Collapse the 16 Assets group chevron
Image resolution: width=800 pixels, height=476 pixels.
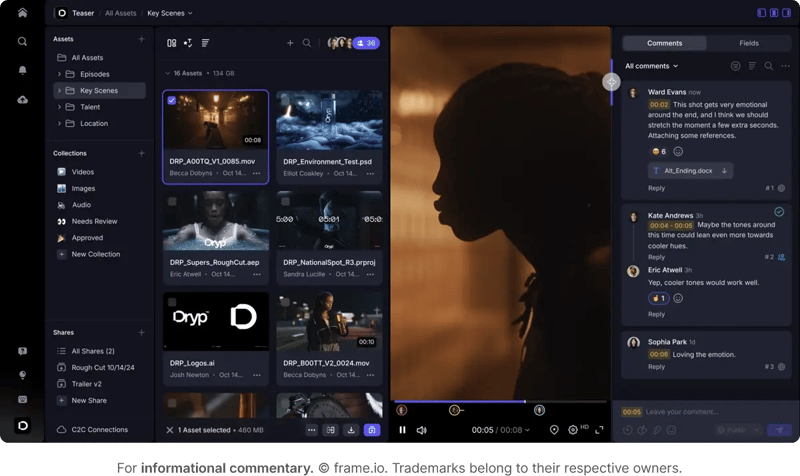click(x=167, y=73)
